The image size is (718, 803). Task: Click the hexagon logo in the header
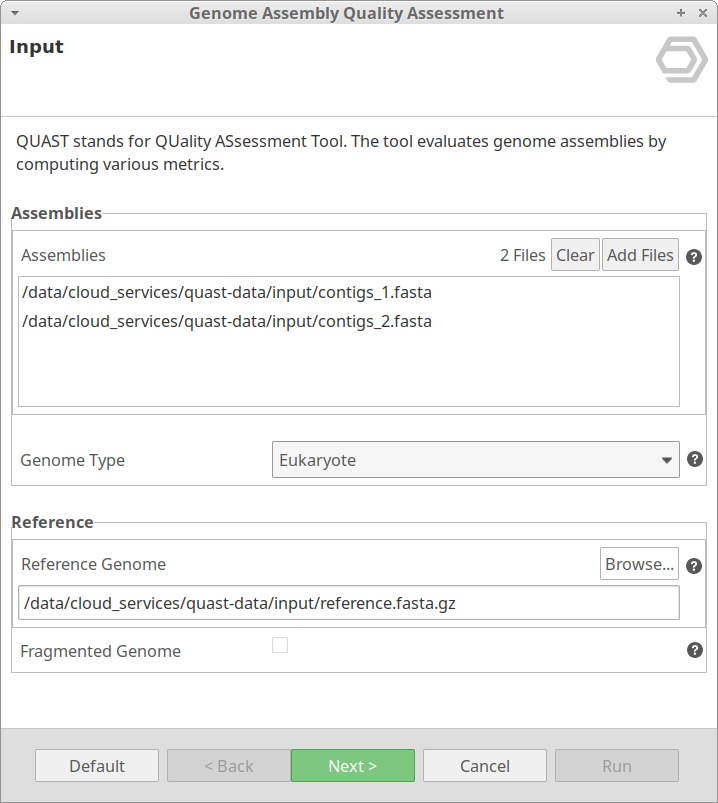click(x=681, y=60)
